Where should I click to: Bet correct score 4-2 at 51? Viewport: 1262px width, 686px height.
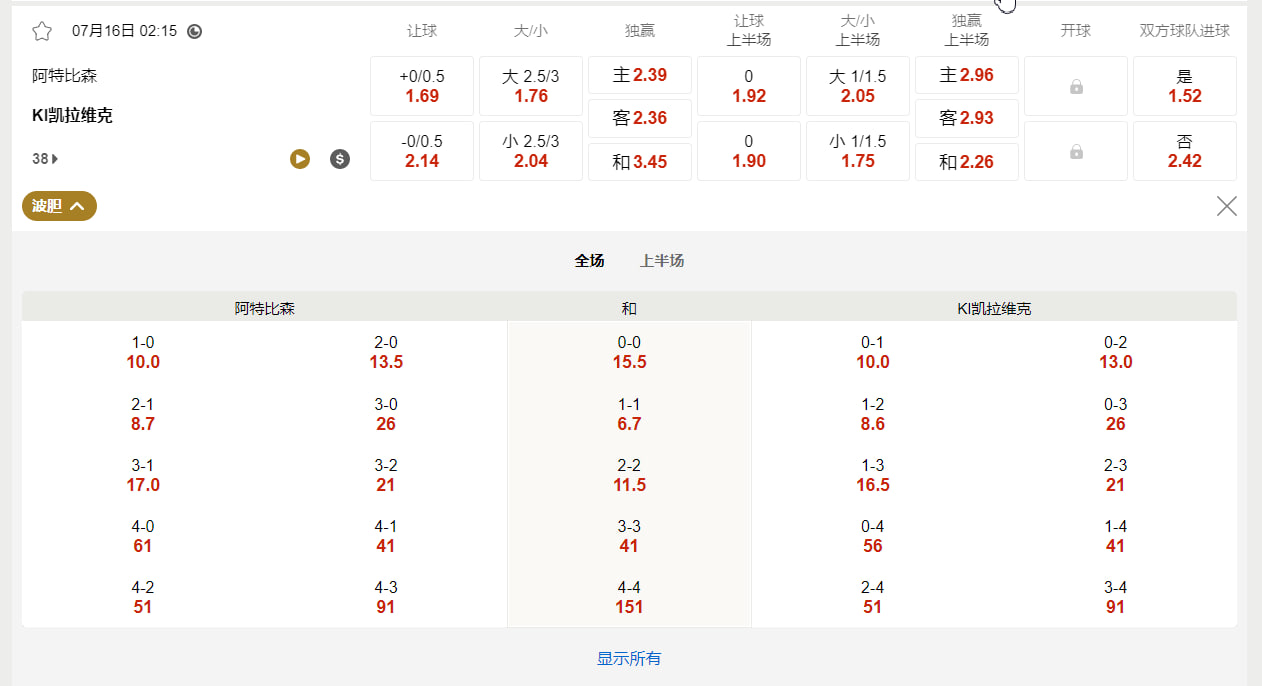tap(143, 597)
